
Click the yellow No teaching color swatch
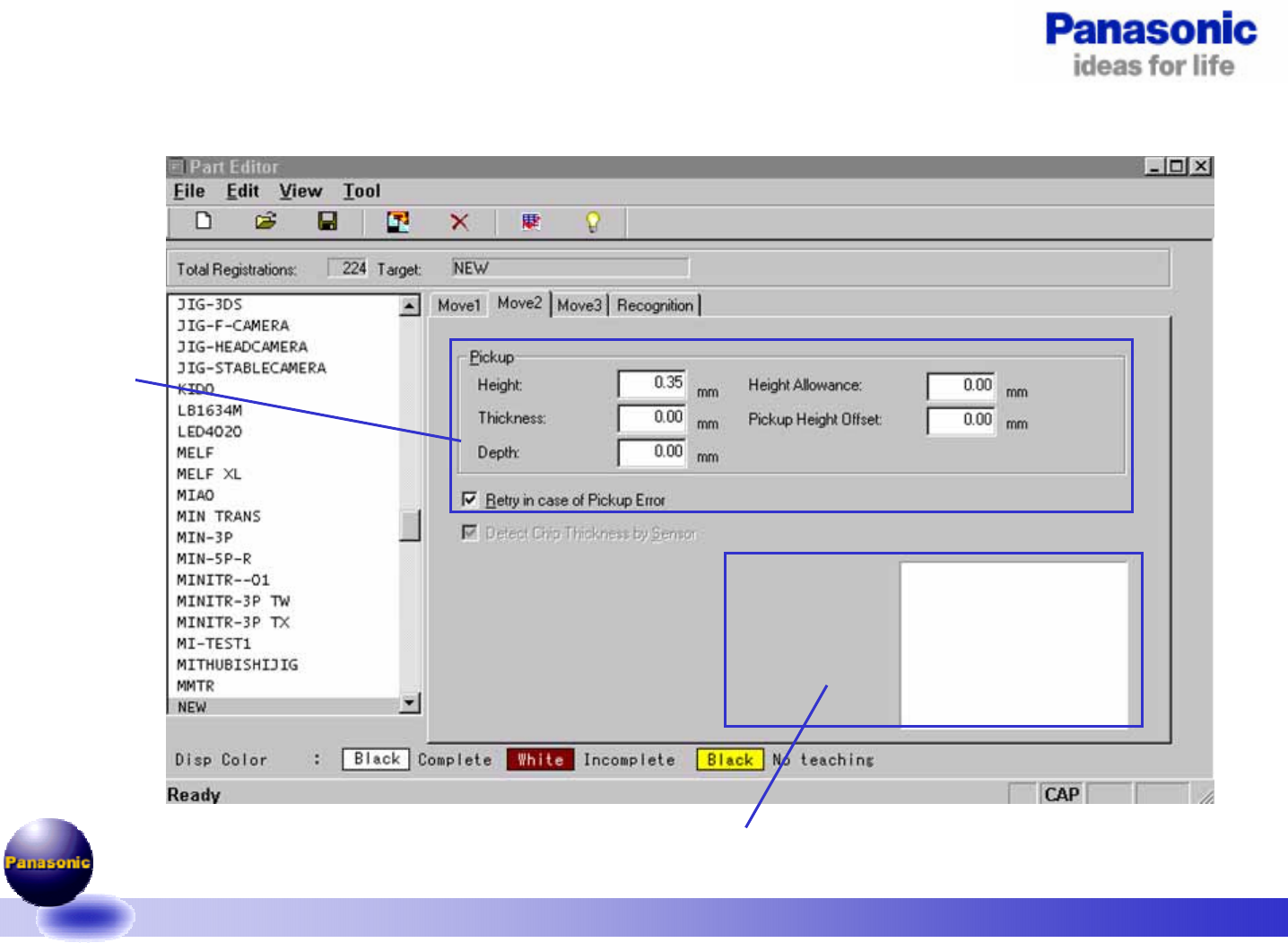pos(729,760)
